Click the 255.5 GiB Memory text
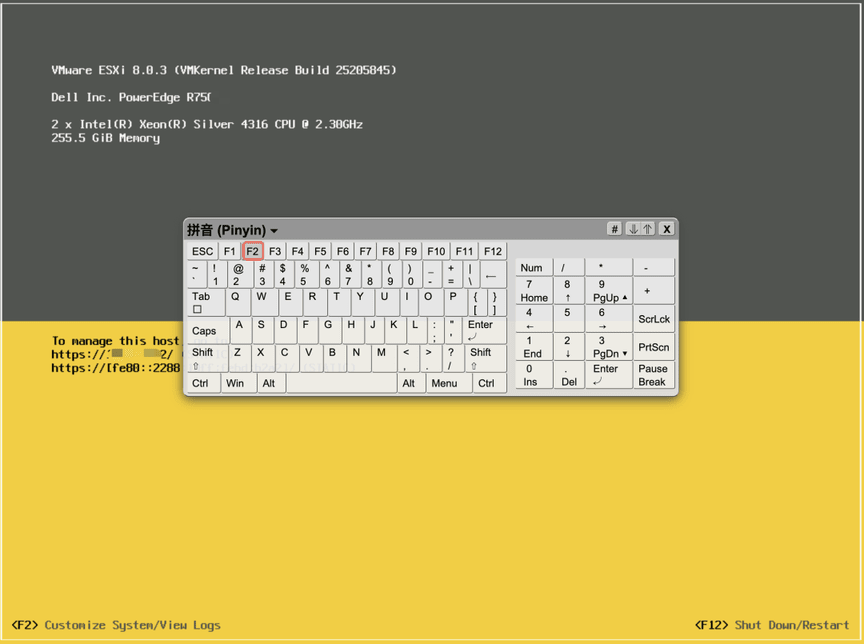The width and height of the screenshot is (864, 644). tap(105, 138)
